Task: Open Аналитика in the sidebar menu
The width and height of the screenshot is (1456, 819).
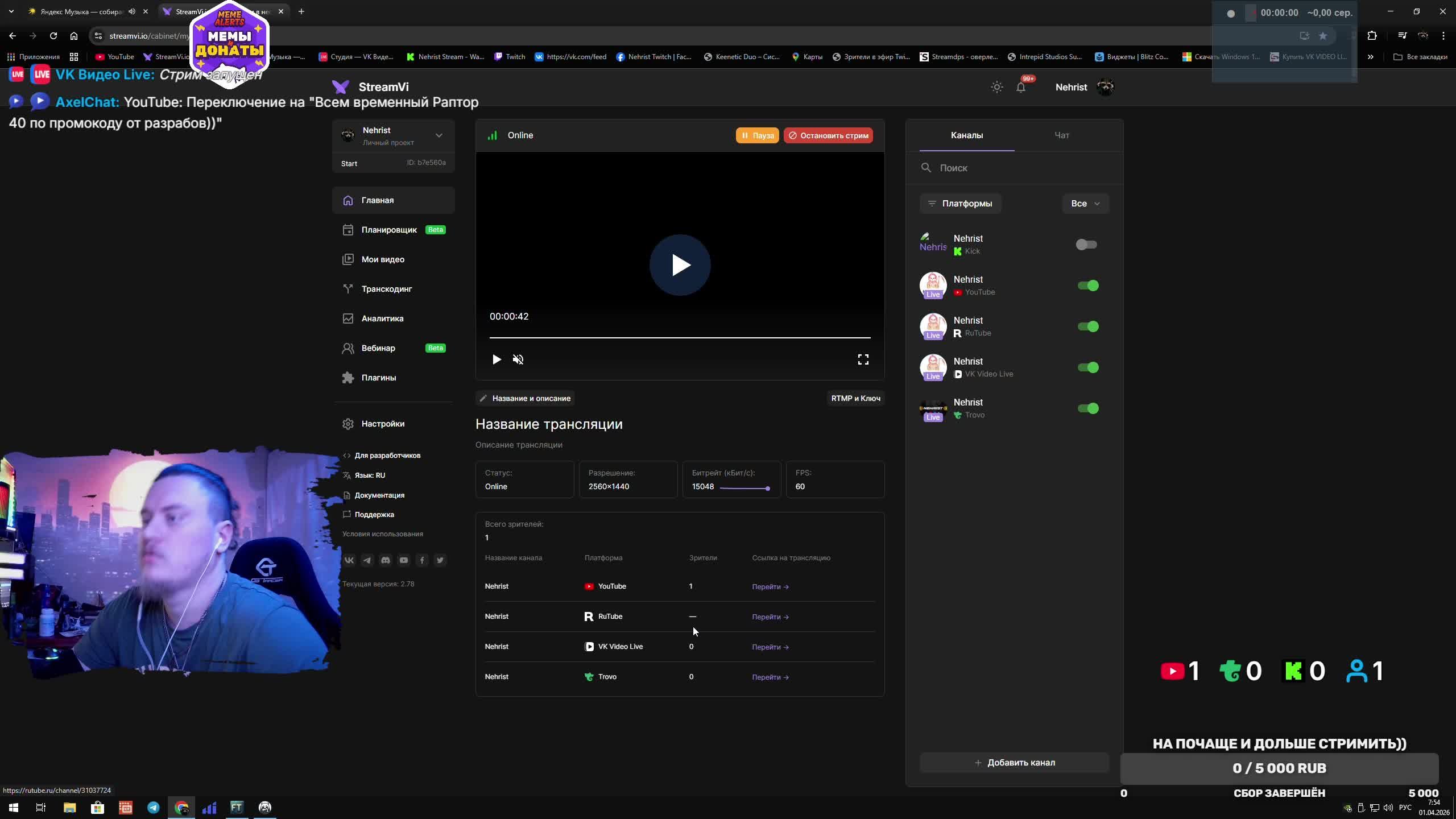Action: [382, 318]
